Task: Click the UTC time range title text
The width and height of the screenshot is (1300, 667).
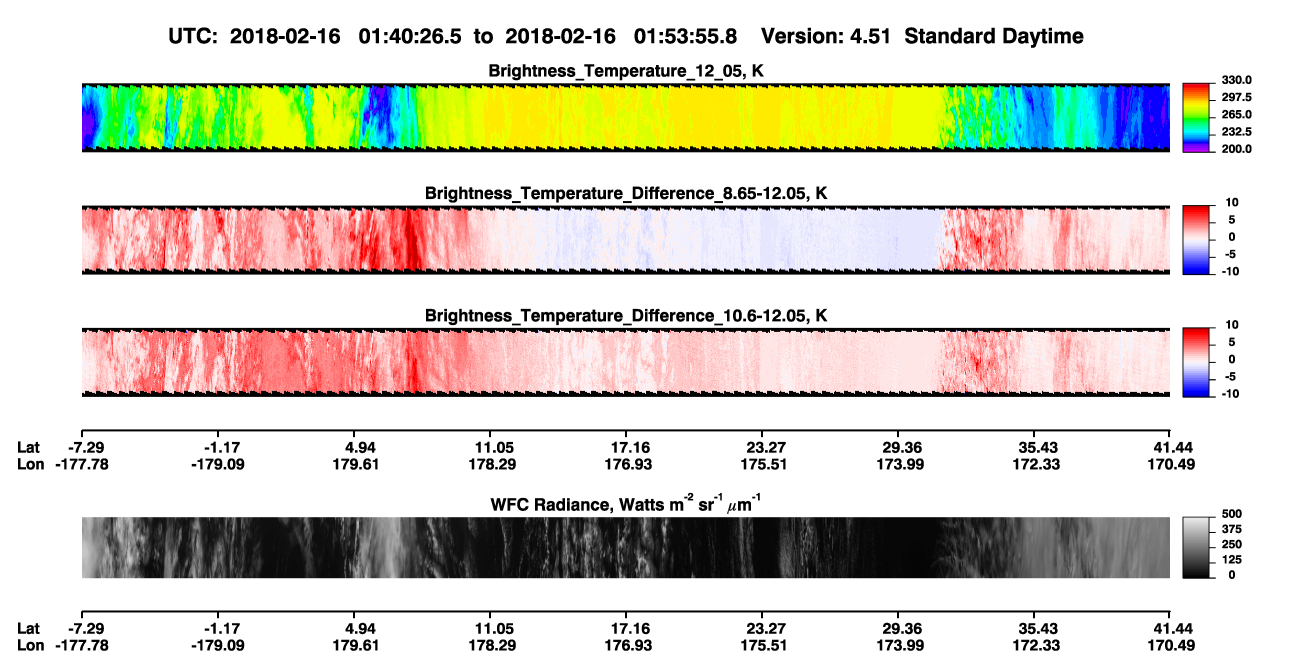Action: [626, 36]
